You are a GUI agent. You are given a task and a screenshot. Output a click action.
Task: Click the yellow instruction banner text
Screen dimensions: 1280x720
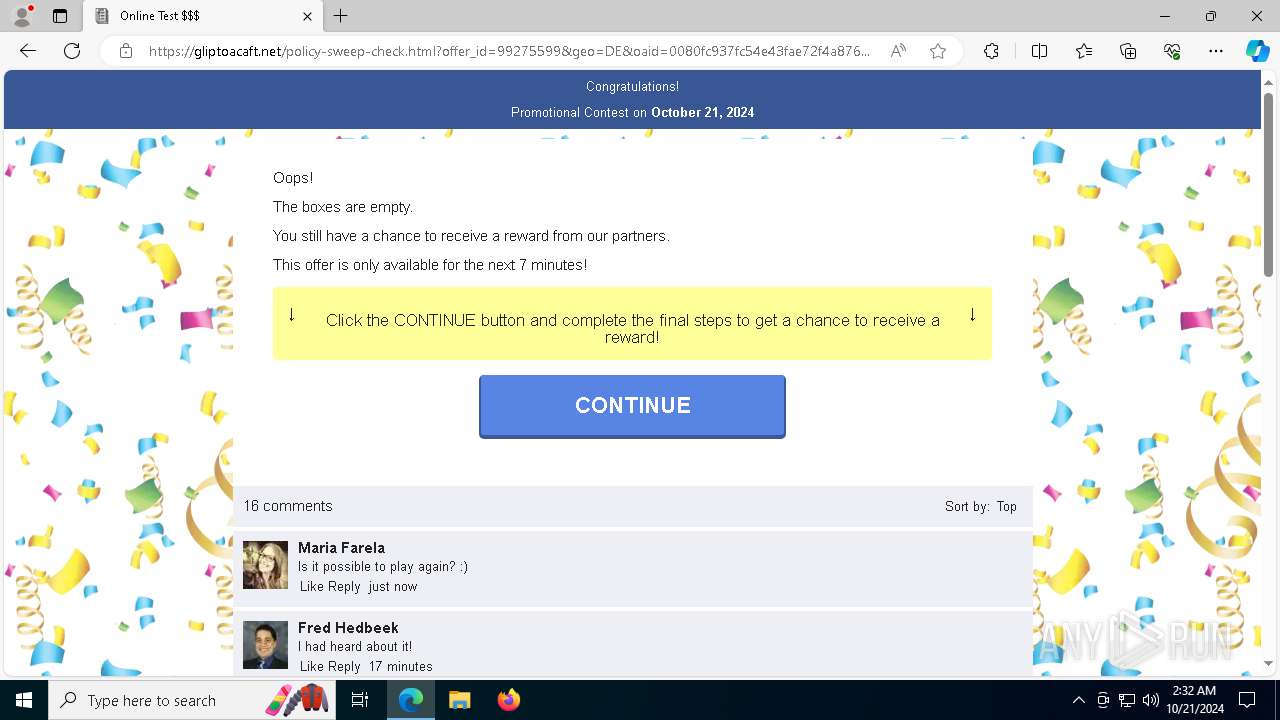(x=632, y=329)
